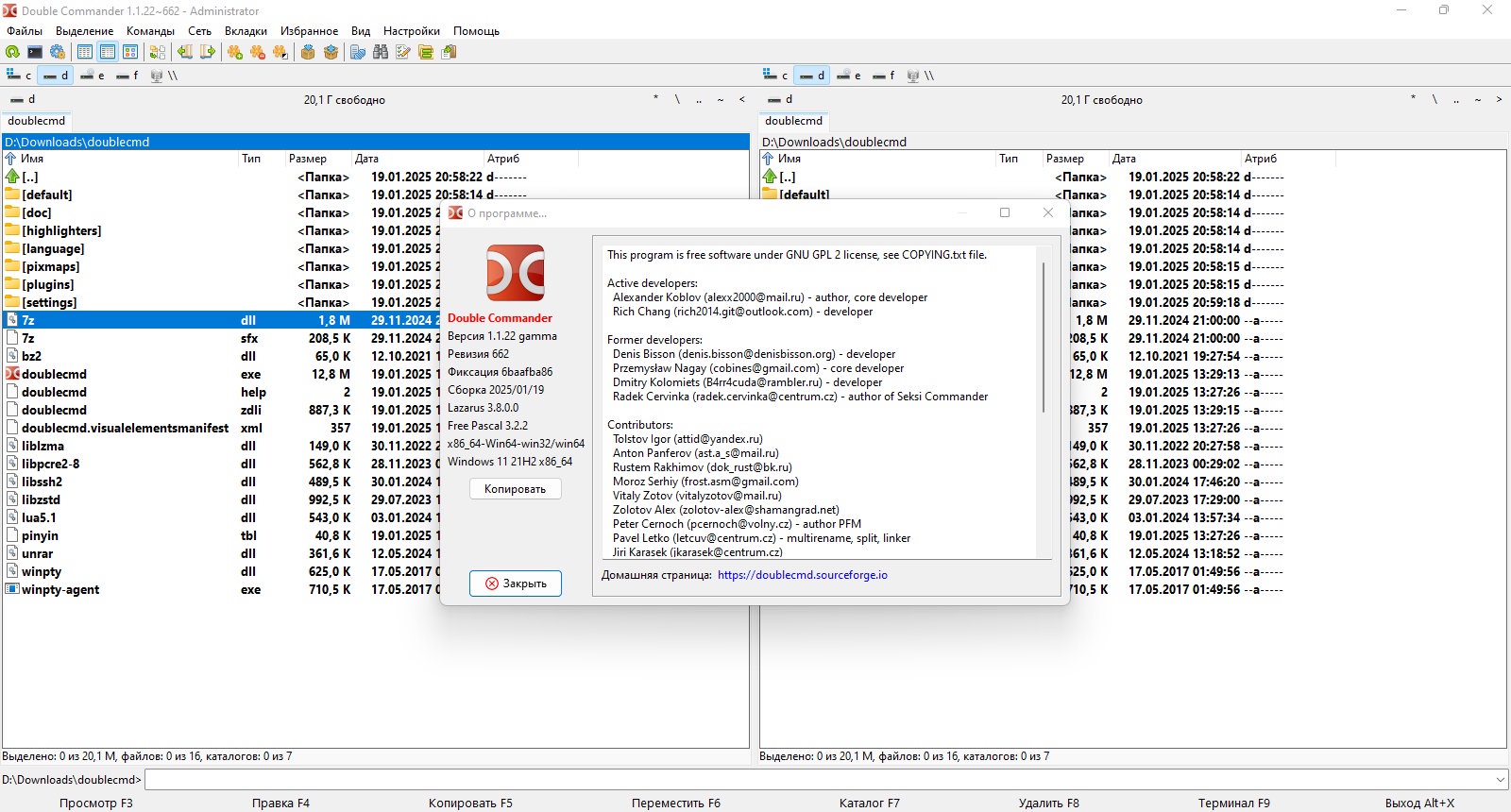Sort right panel by Атриб column
Viewport: 1511px width, 812px height.
coord(1288,159)
